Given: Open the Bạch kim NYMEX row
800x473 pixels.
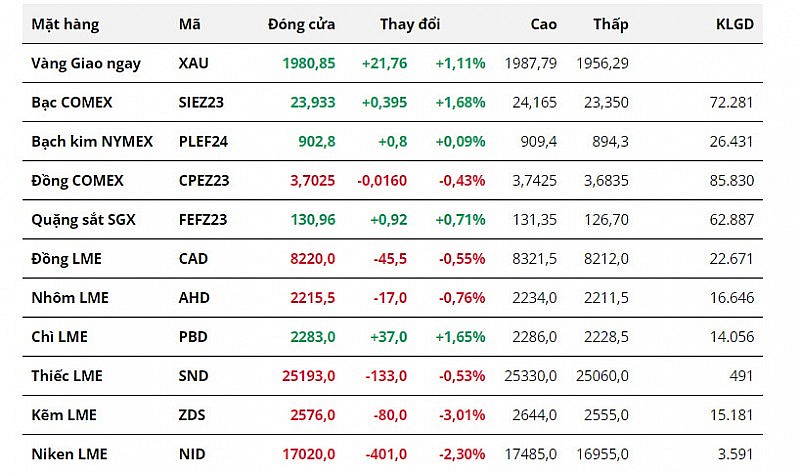Looking at the screenshot, I should [x=92, y=141].
